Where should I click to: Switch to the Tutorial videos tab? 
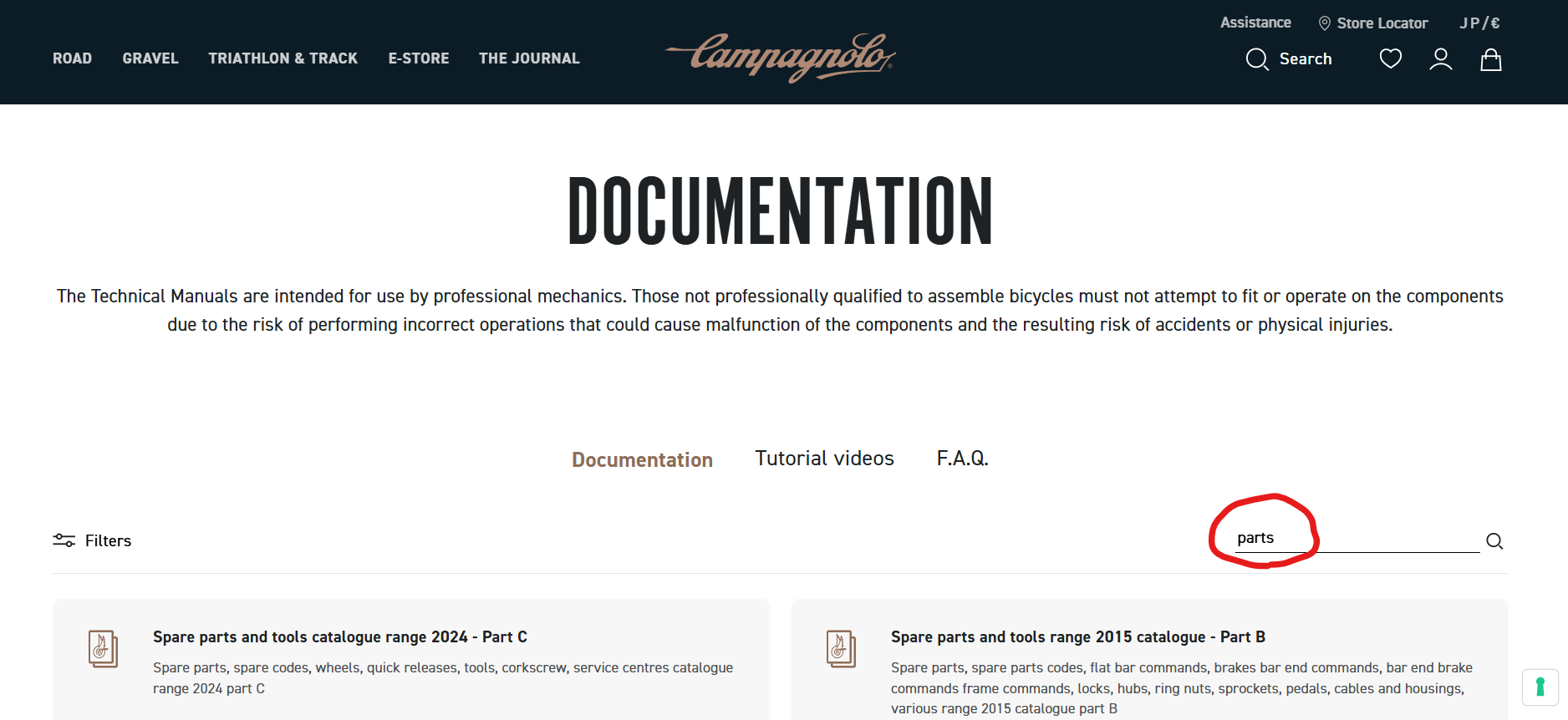click(x=824, y=459)
